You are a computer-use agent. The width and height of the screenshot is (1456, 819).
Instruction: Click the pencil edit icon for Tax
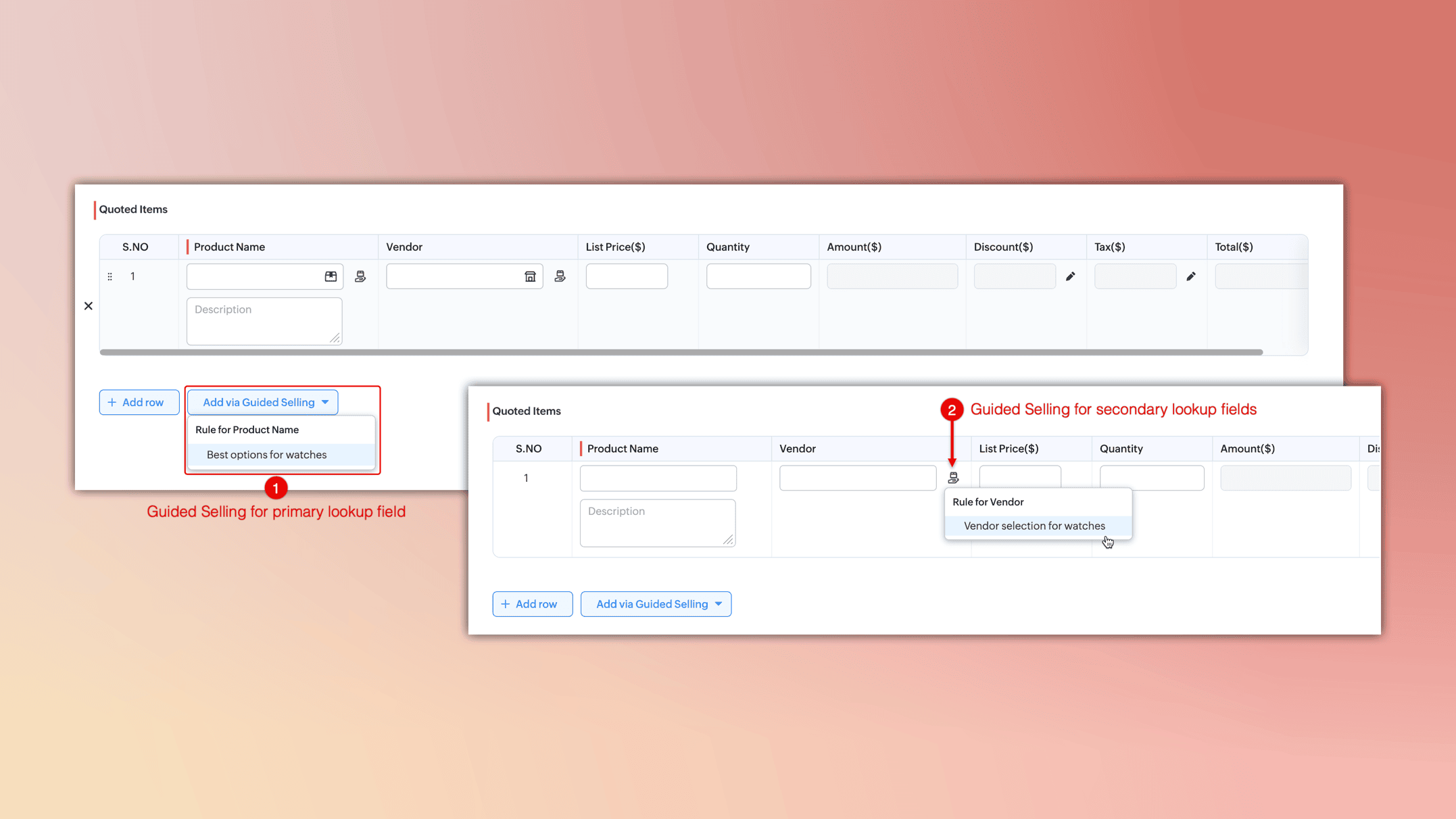(x=1191, y=276)
